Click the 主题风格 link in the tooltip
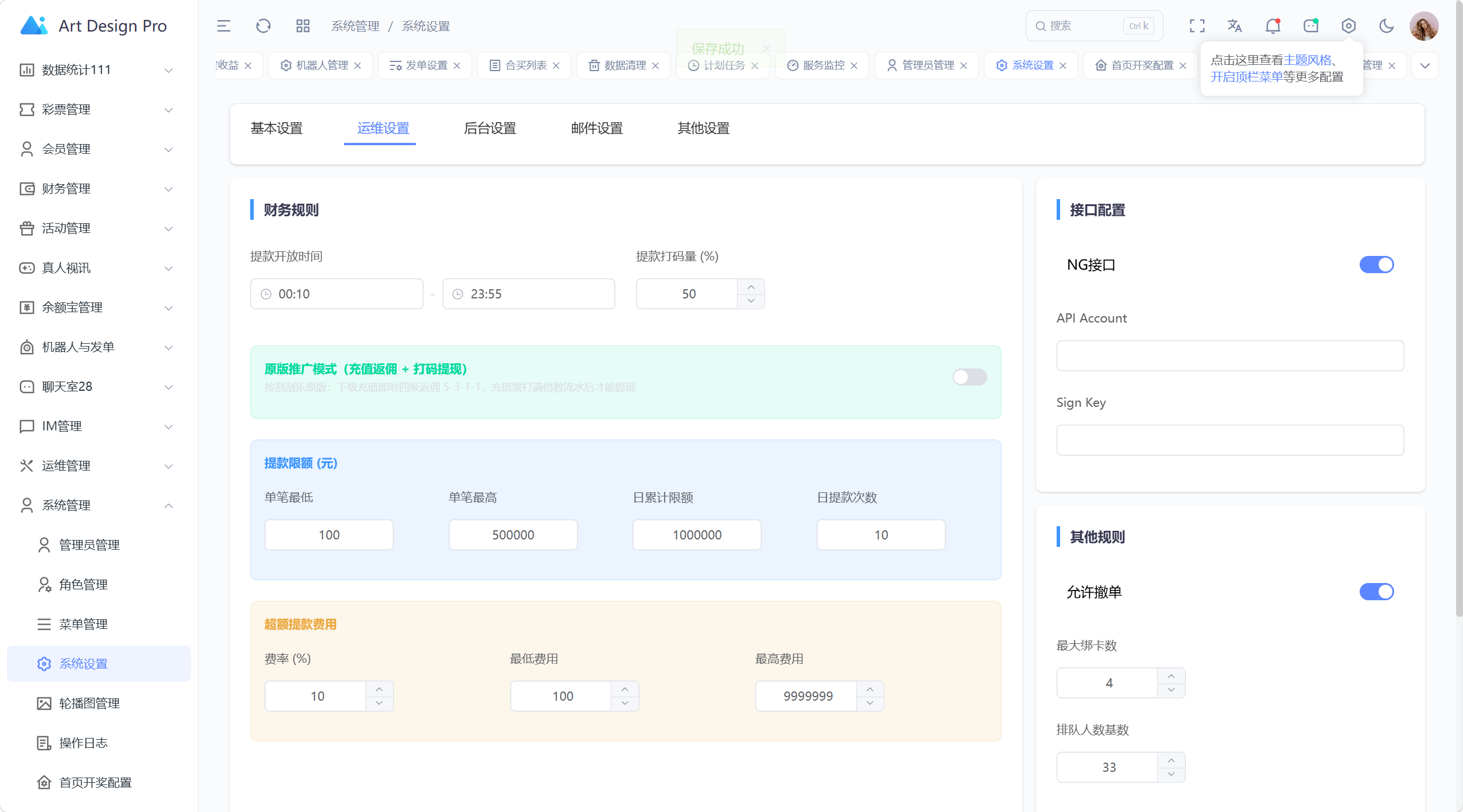This screenshot has height=812, width=1463. [1307, 60]
